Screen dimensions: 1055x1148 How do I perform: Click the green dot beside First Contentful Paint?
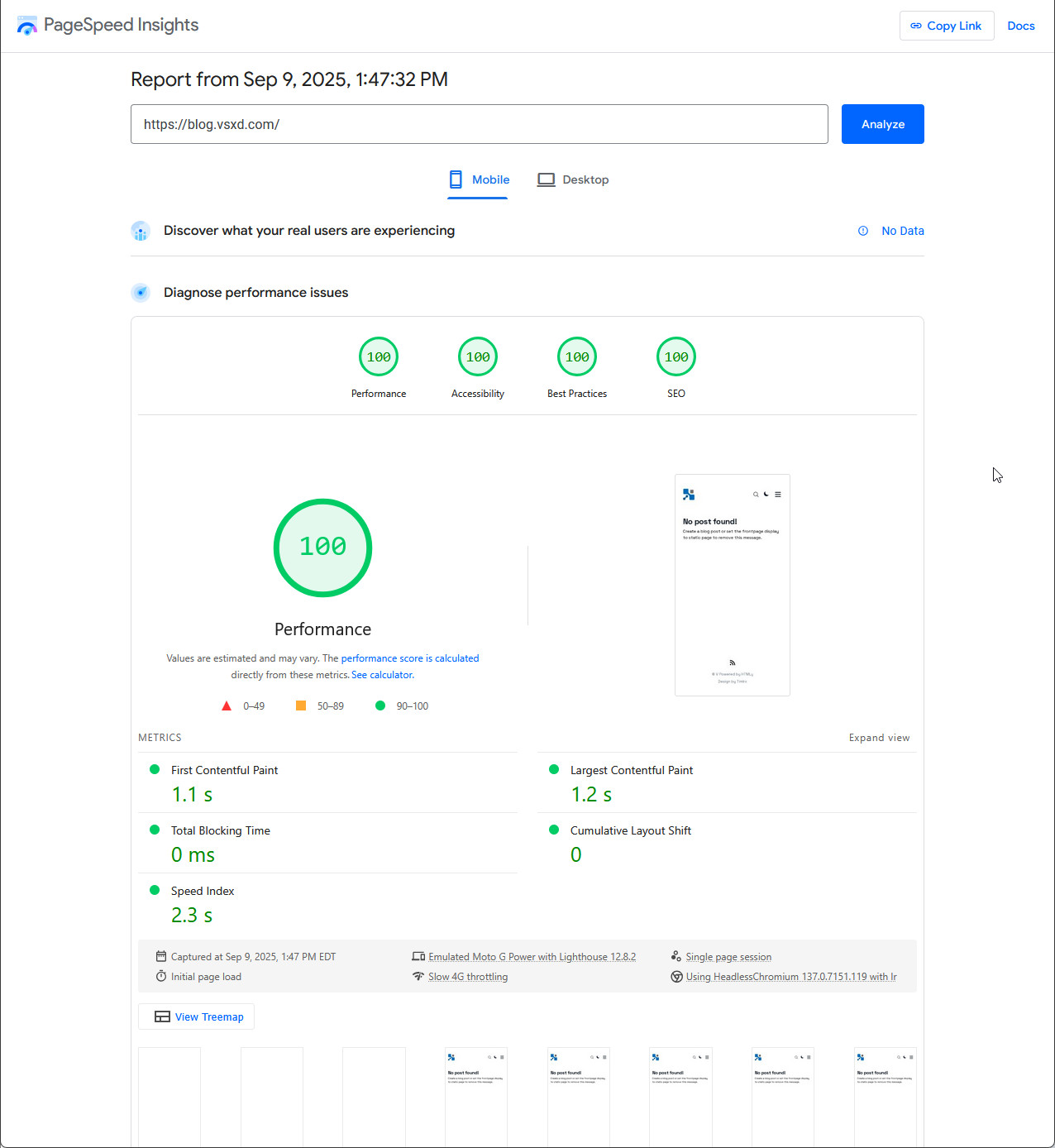coord(155,769)
